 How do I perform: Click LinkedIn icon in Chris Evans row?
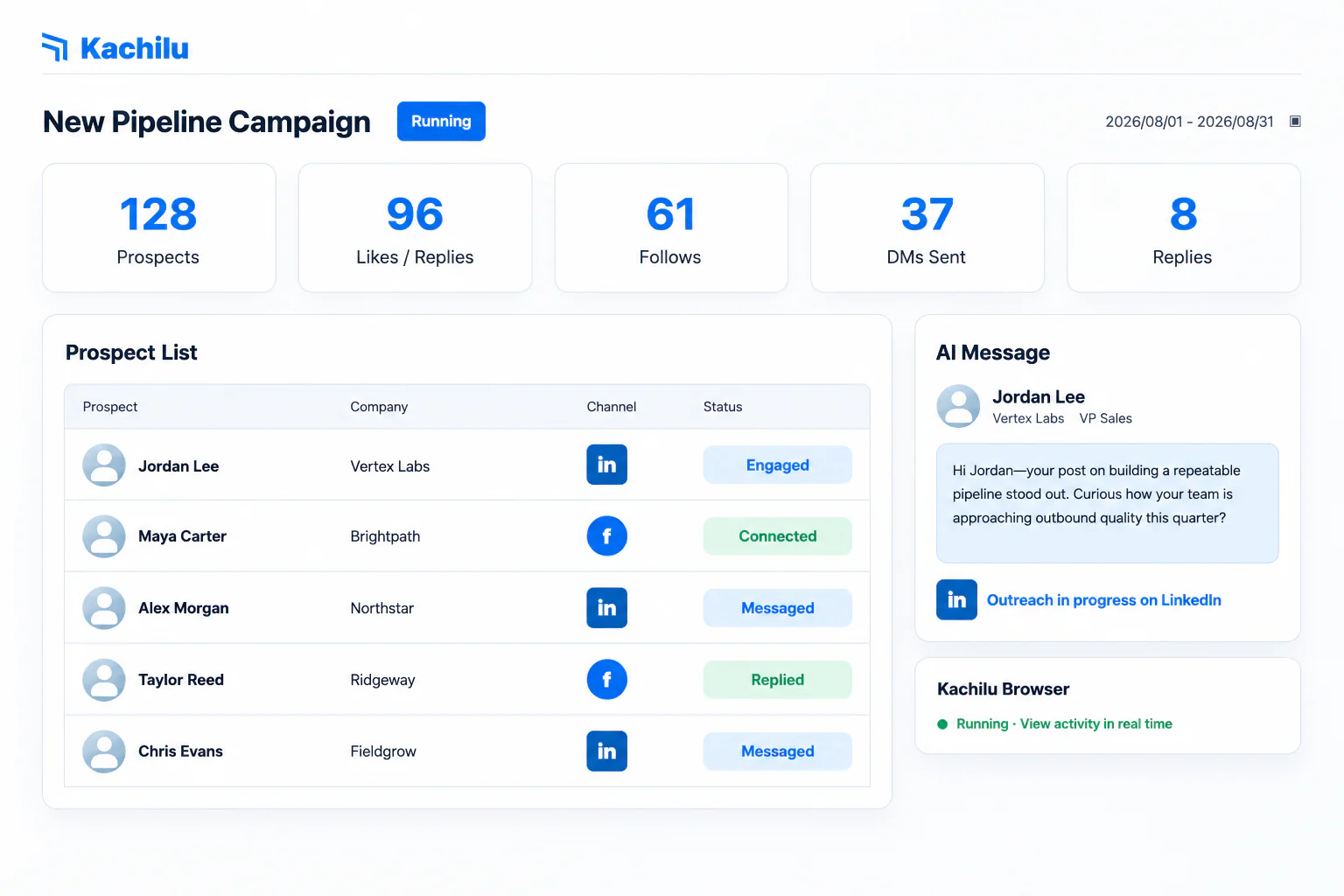click(606, 751)
